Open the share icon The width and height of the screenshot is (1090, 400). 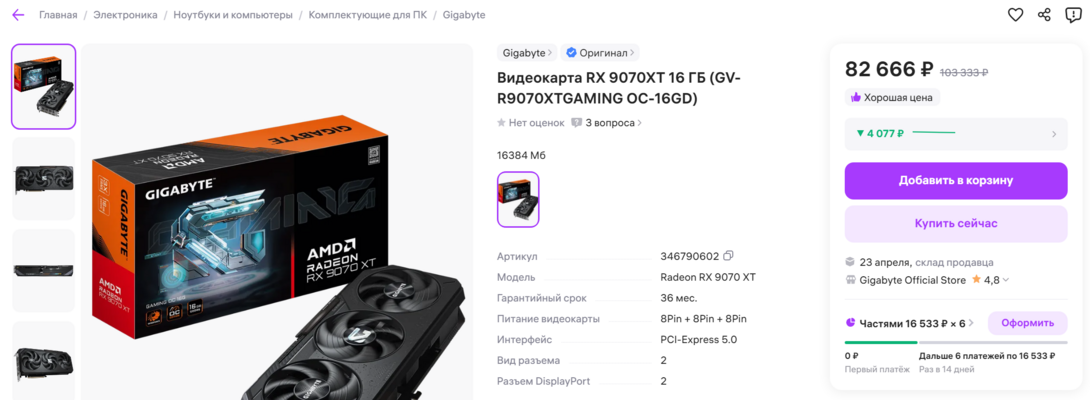click(x=1044, y=15)
